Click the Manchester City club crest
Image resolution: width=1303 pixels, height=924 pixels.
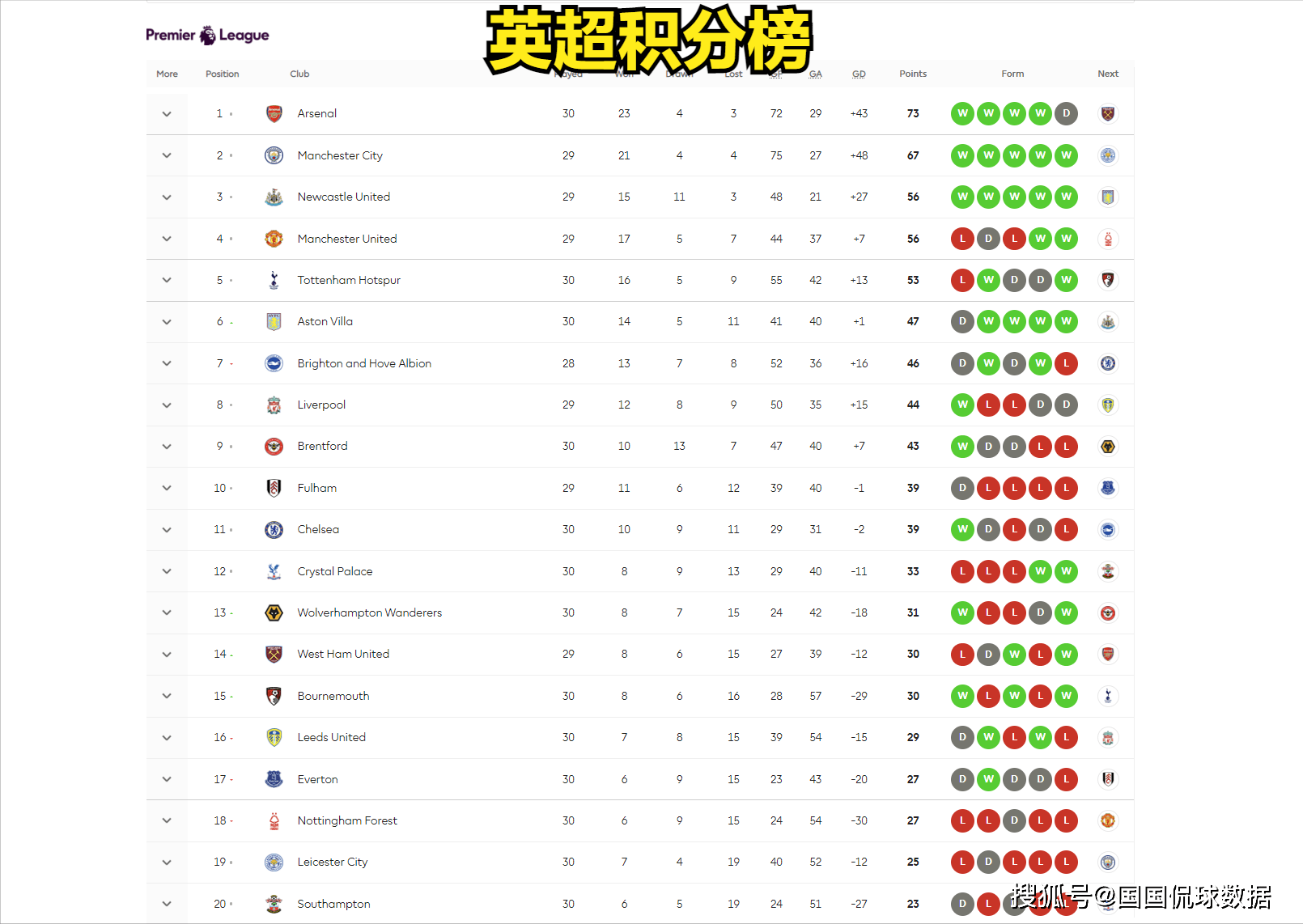[274, 155]
